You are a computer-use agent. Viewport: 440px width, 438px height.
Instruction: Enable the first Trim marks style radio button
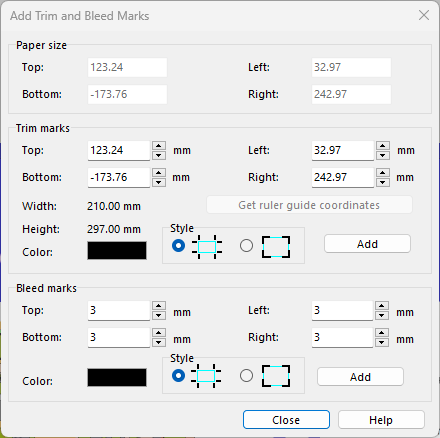[178, 246]
